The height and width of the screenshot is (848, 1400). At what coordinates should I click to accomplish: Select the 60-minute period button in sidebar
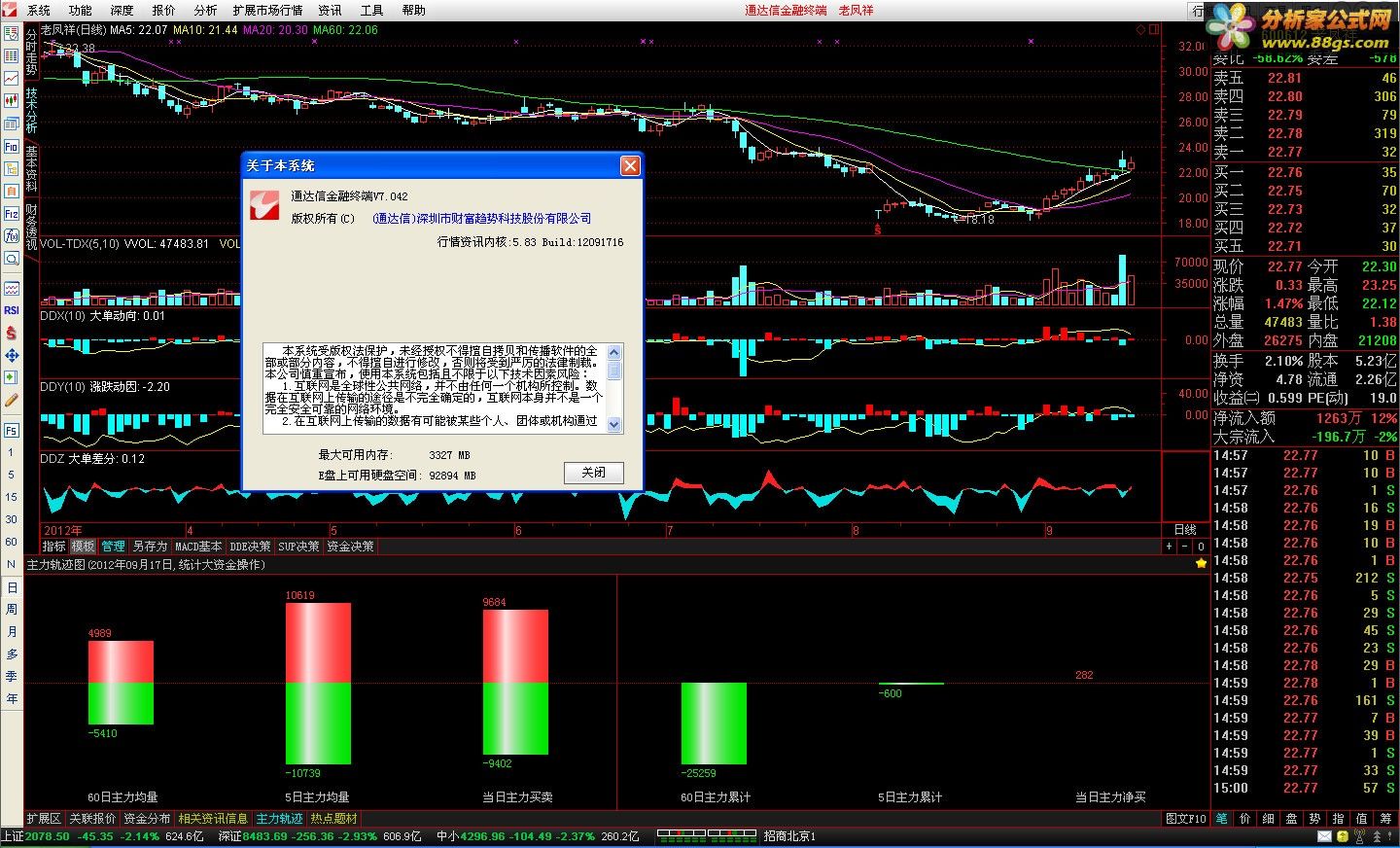pos(12,542)
